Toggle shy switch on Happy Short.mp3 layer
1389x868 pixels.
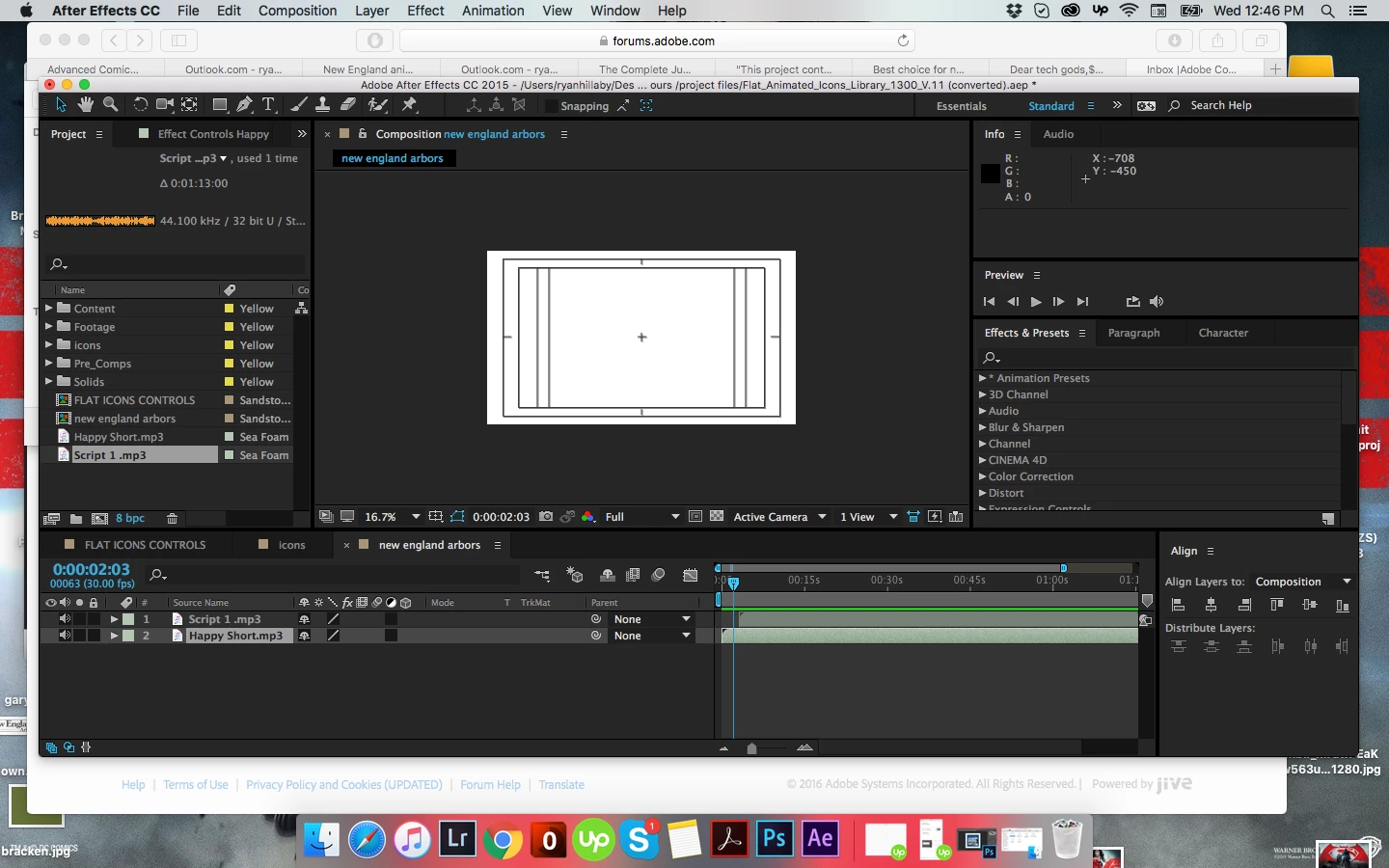point(305,636)
